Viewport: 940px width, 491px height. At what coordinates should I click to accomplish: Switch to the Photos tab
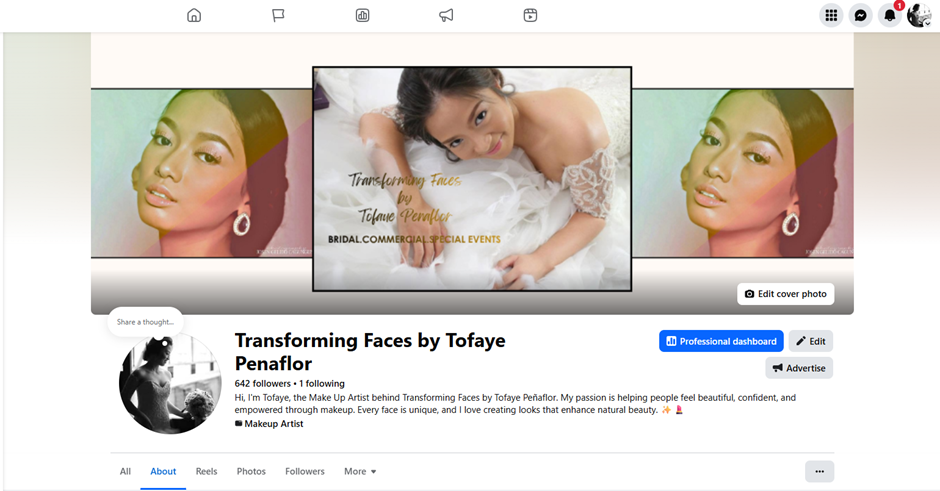[251, 471]
